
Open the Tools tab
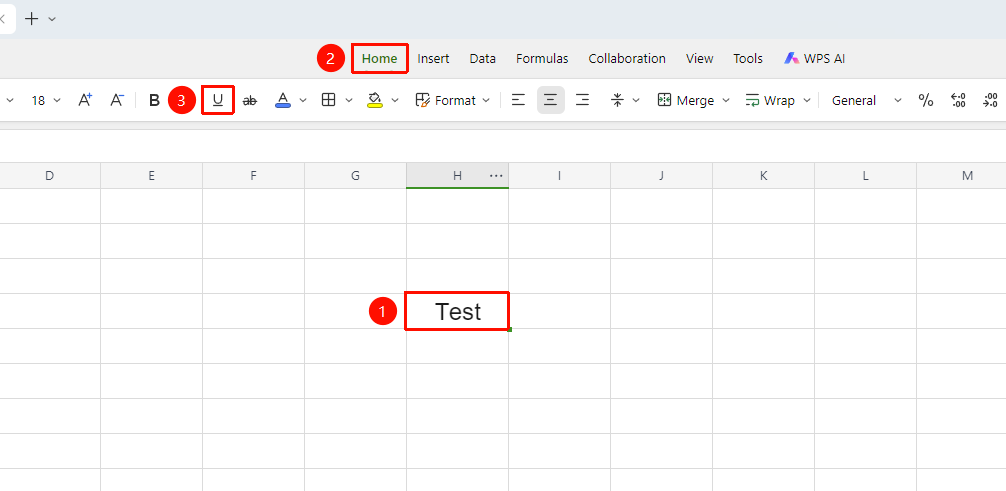click(x=748, y=58)
